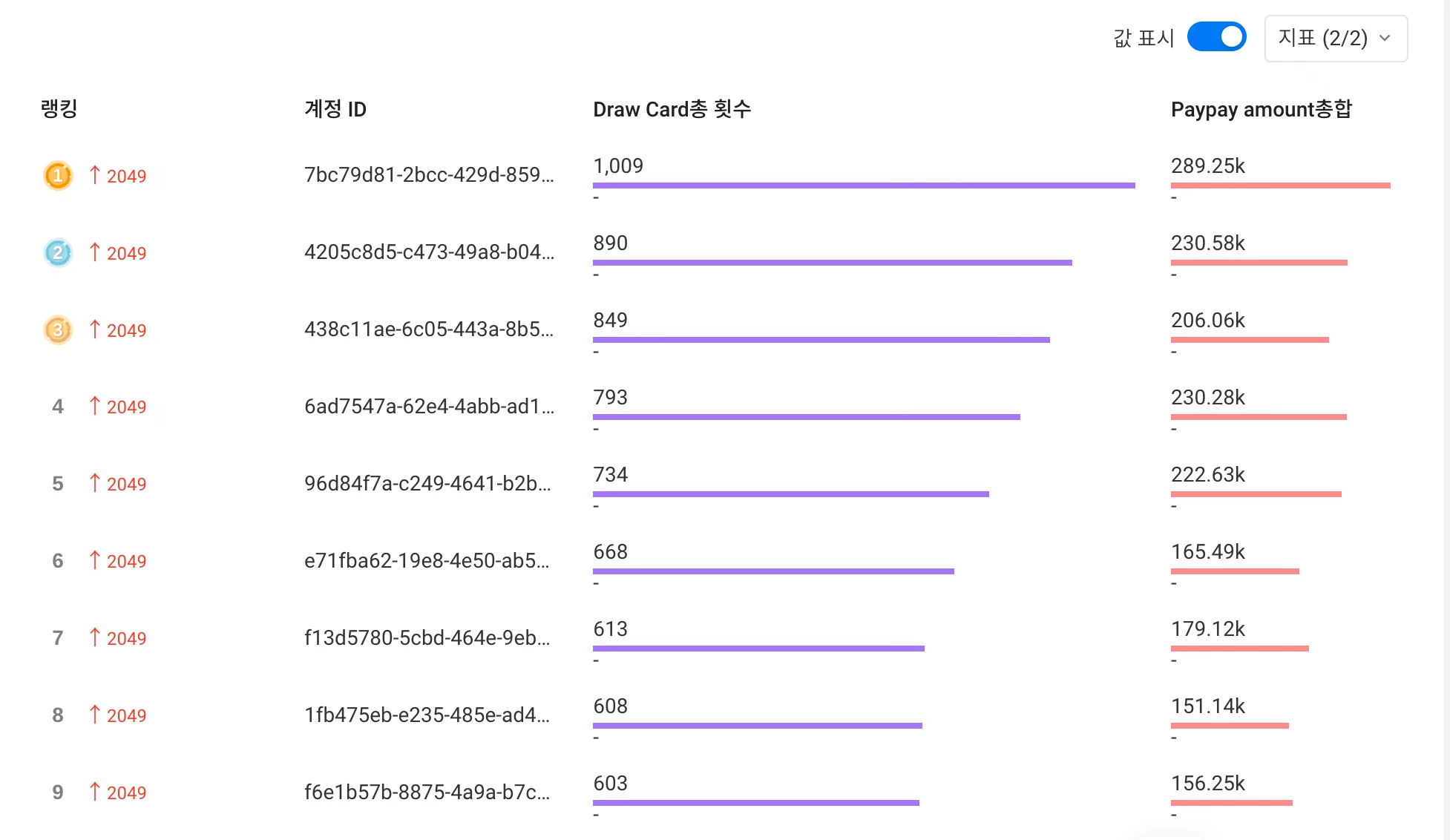1450x840 pixels.
Task: Open account 7bc79d81-2bcc-429d details
Action: click(429, 176)
